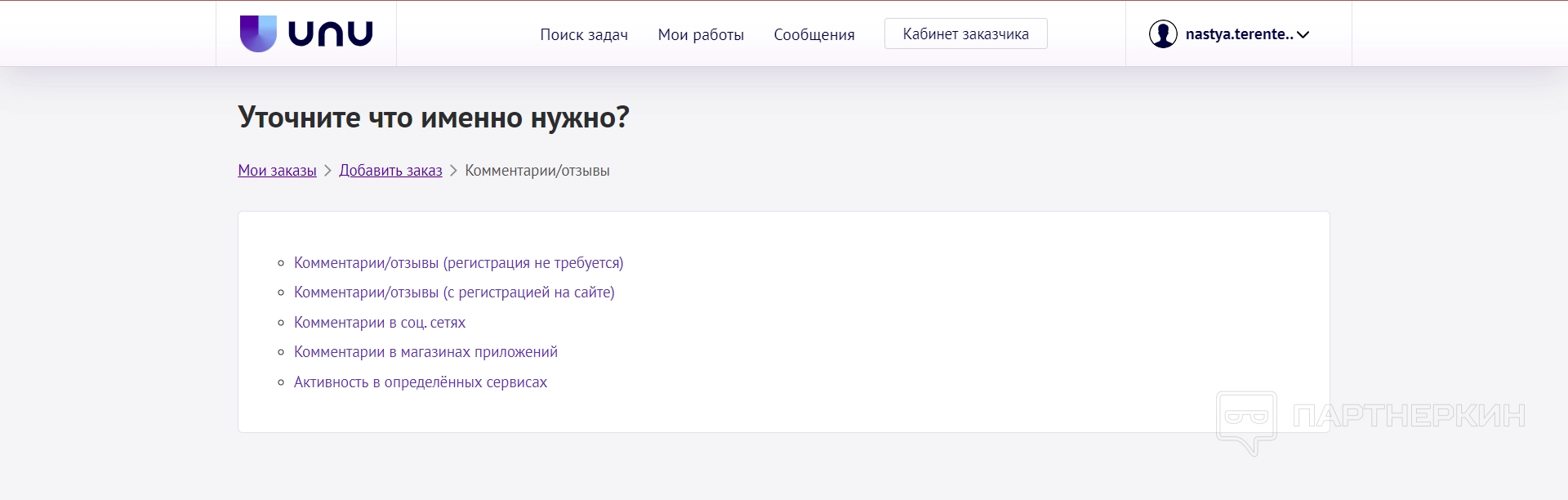This screenshot has height=500, width=1568.
Task: Click the Уточните что именно нужно heading
Action: point(434,118)
